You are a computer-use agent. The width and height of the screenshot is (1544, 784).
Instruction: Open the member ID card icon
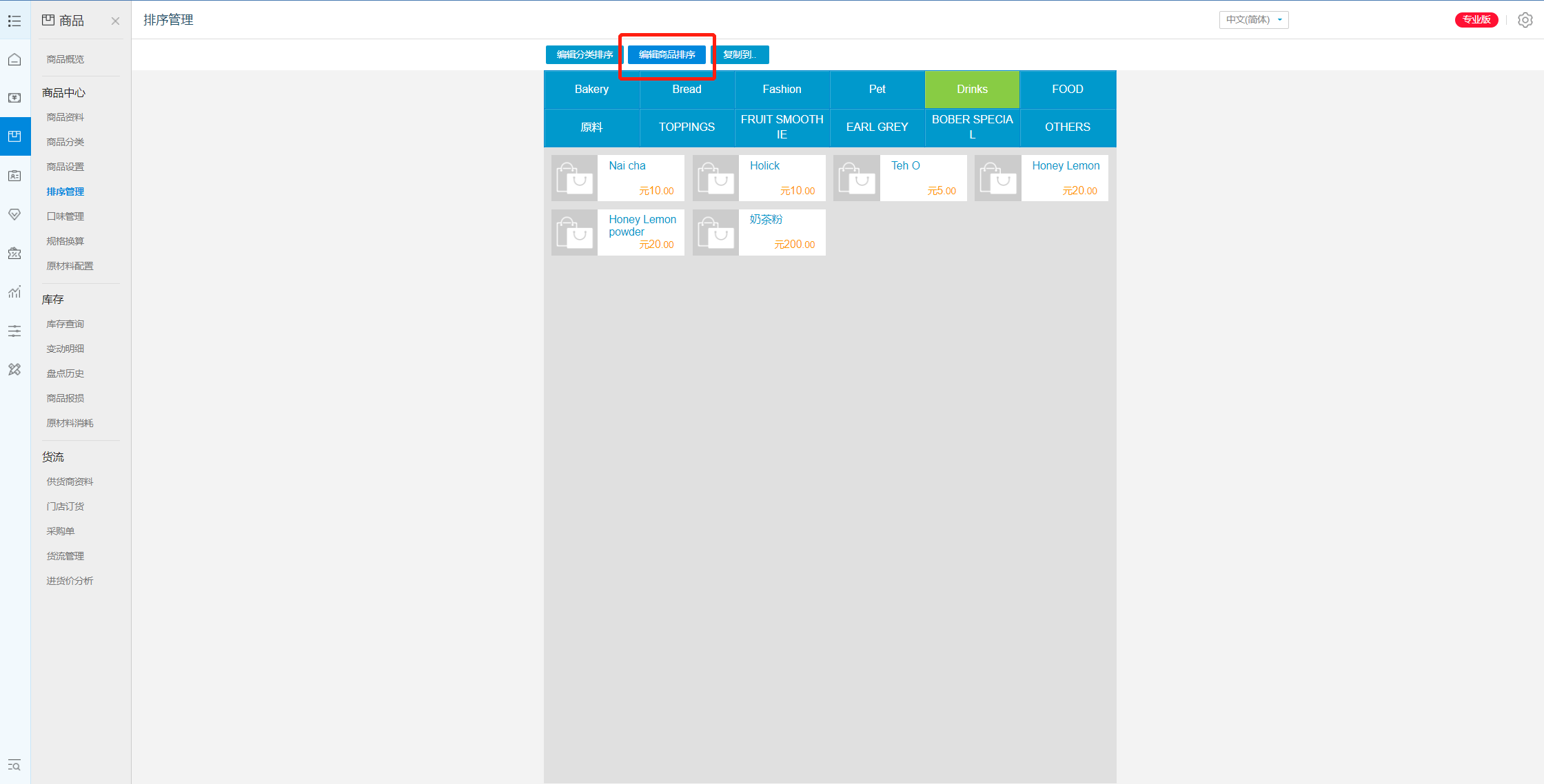(14, 176)
